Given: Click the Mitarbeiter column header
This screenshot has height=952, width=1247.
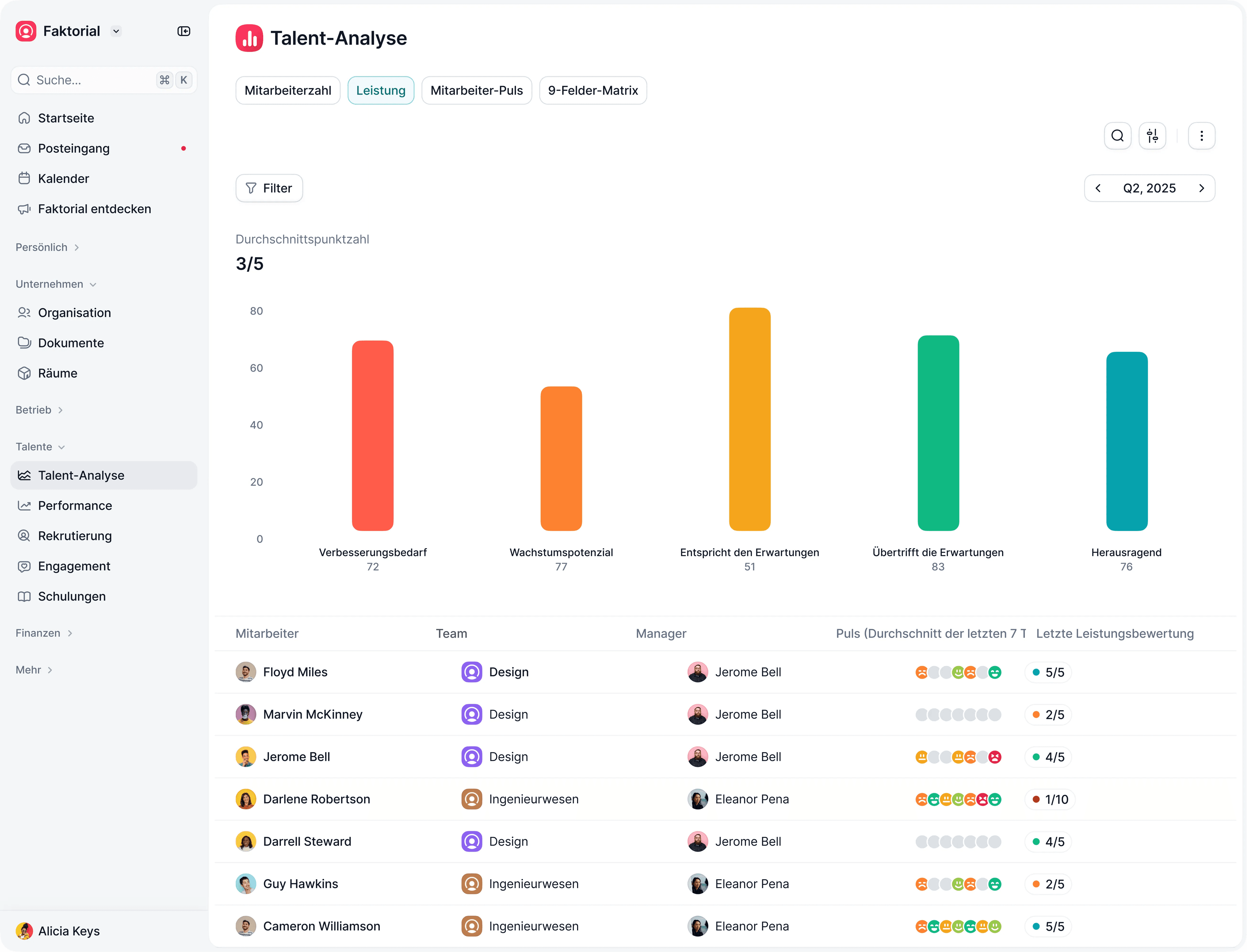Looking at the screenshot, I should 267,634.
